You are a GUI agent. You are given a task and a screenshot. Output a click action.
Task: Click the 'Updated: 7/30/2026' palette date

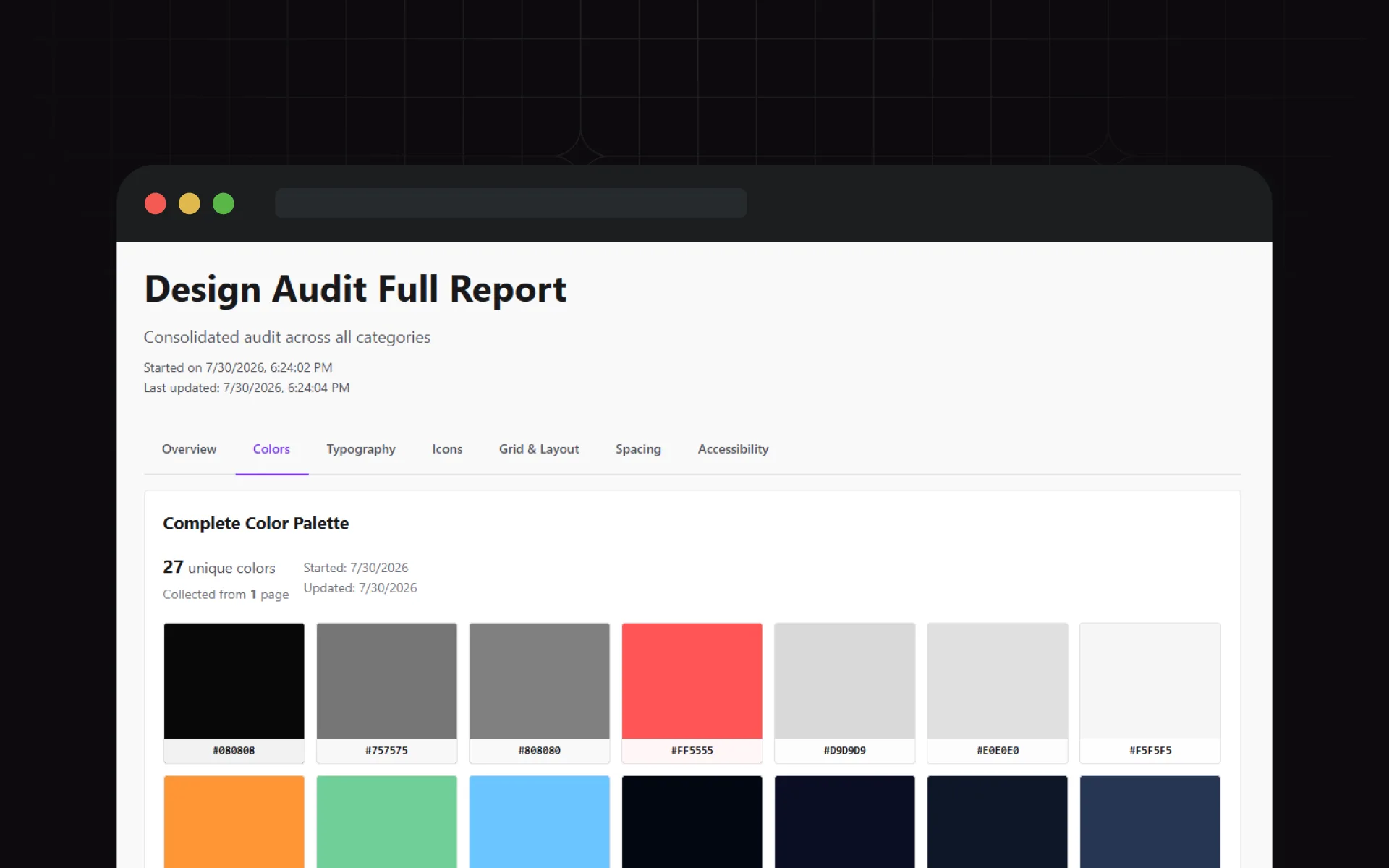click(360, 588)
